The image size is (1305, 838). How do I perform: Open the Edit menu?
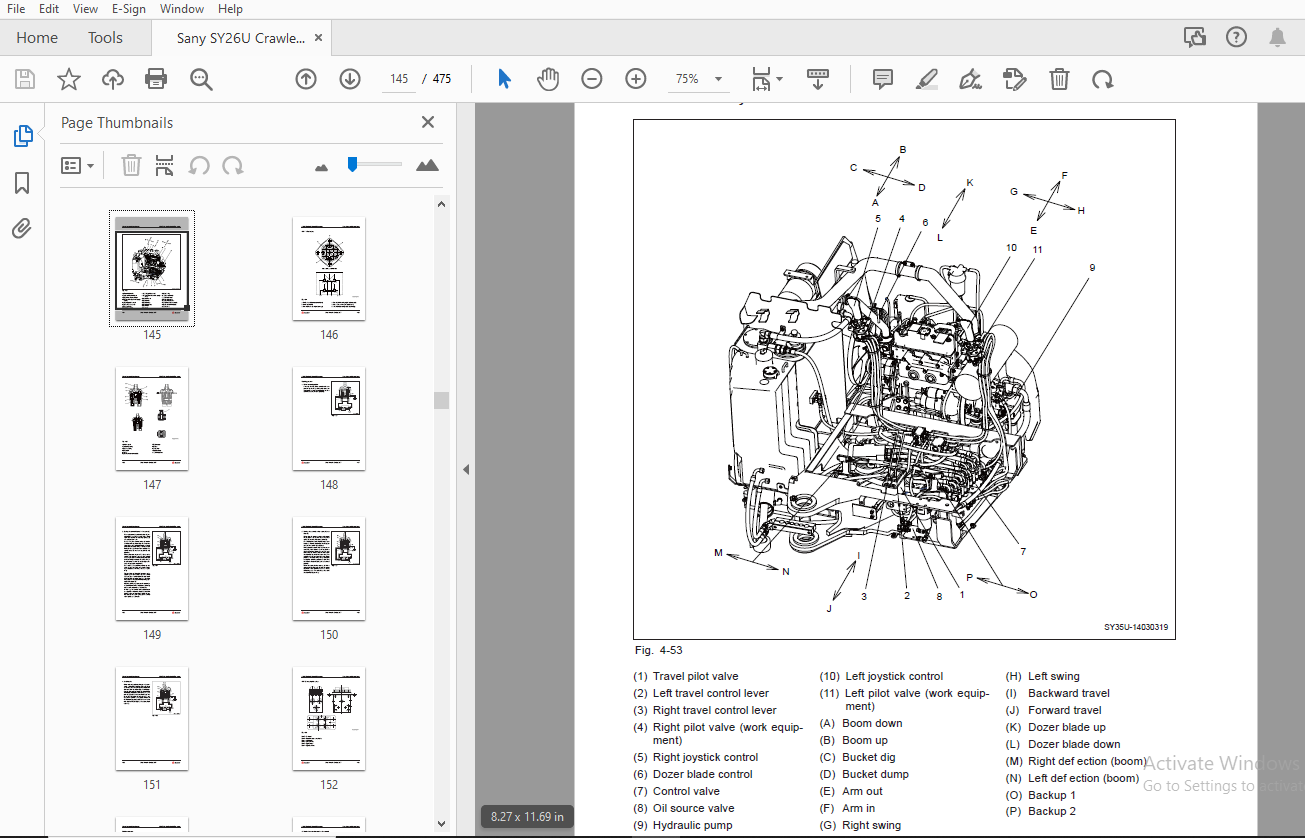click(x=48, y=9)
